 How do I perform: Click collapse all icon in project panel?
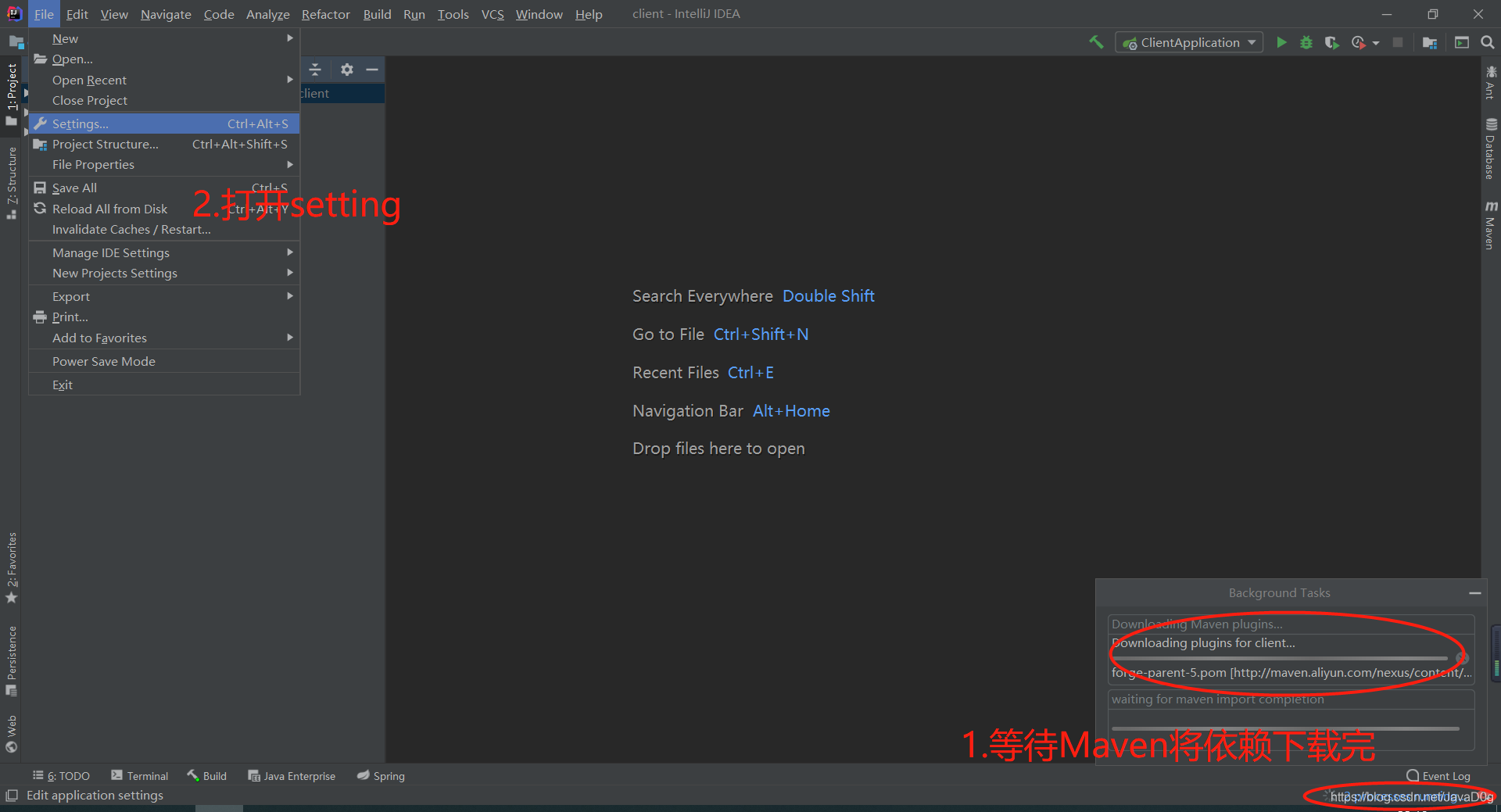tap(315, 70)
